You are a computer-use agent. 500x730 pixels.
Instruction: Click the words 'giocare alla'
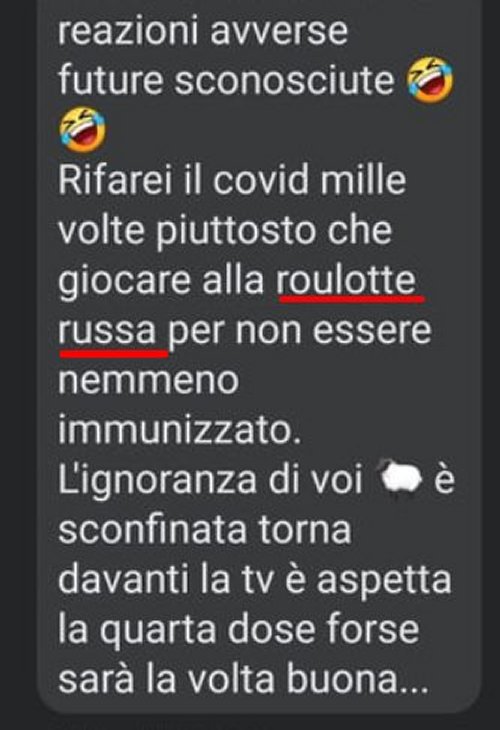[x=161, y=281]
